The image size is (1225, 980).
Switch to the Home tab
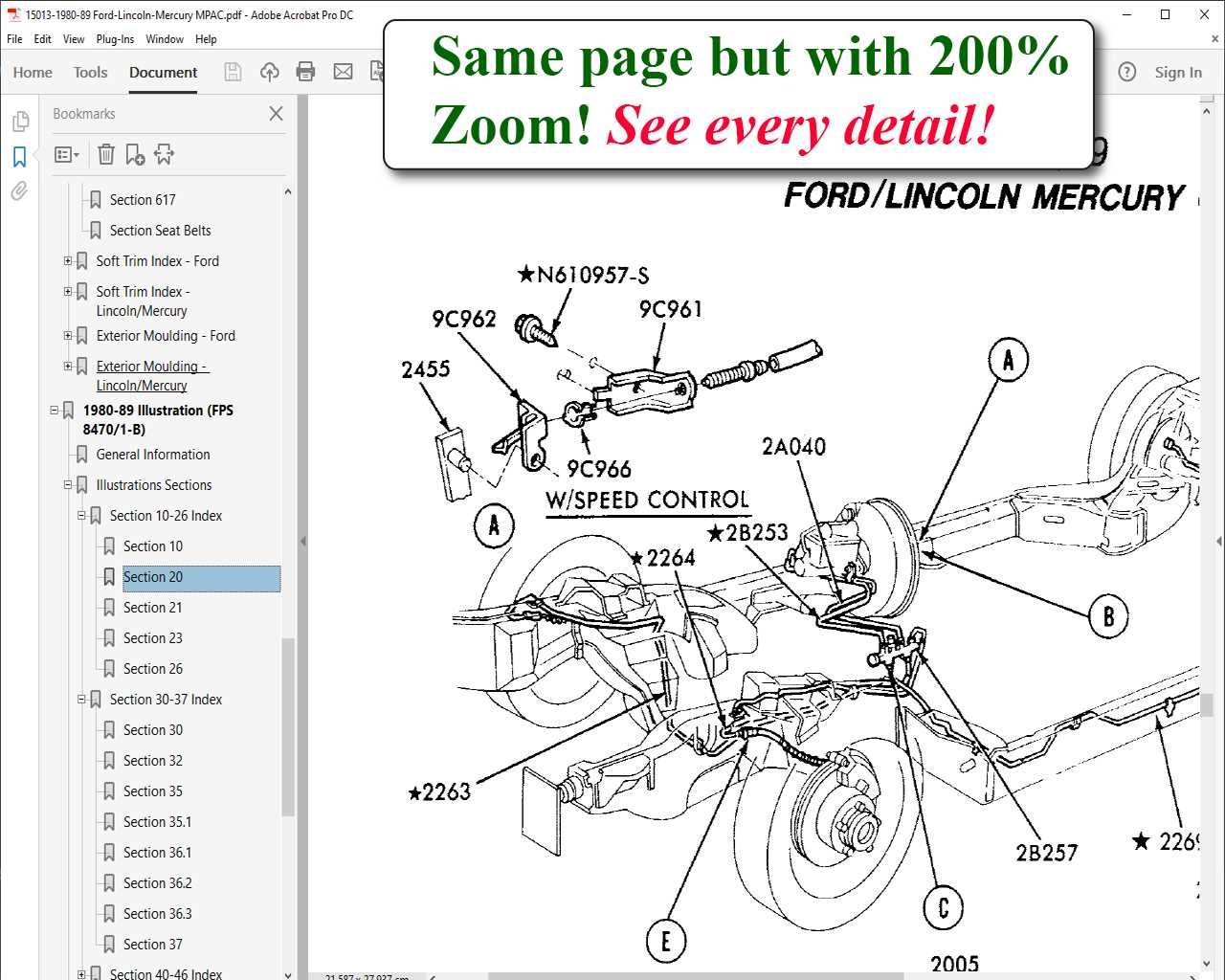tap(33, 72)
